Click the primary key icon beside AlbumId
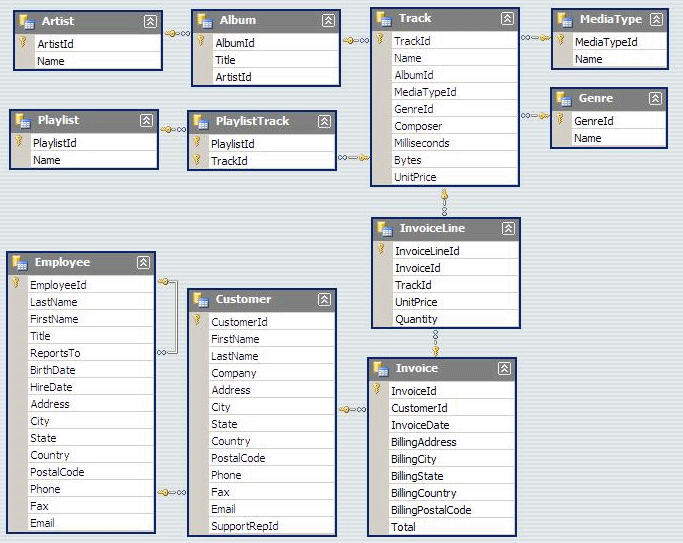The width and height of the screenshot is (683, 543). [x=201, y=41]
